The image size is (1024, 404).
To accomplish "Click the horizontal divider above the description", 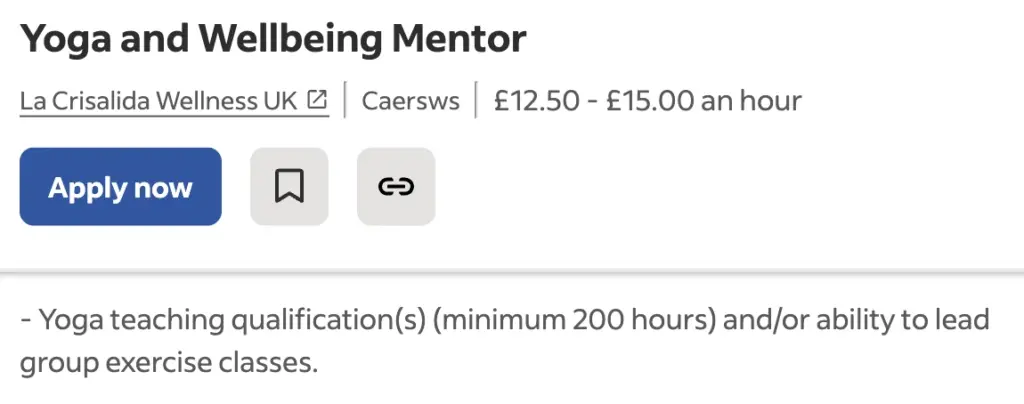I will [x=512, y=272].
